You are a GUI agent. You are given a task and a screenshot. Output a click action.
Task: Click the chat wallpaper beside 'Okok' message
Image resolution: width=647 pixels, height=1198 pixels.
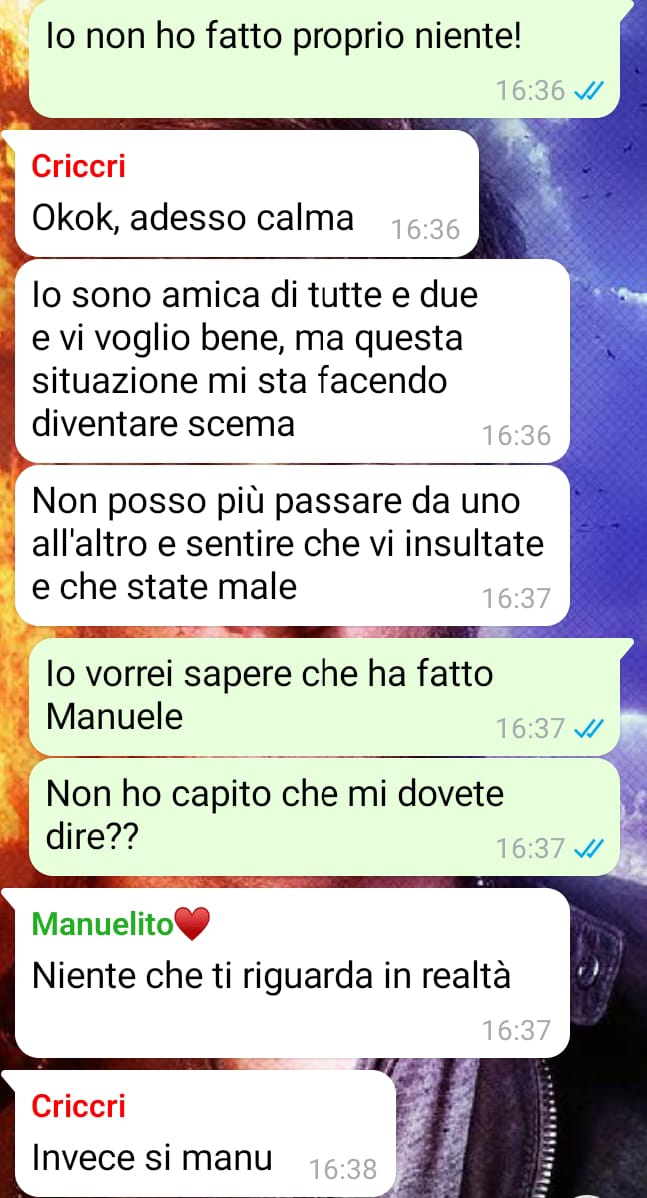(561, 195)
